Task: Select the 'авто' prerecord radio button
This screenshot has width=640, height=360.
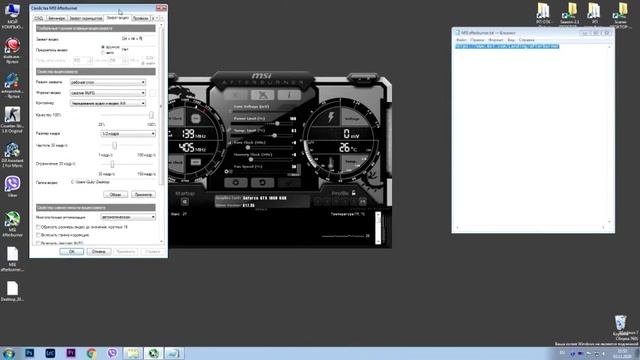Action: [103, 53]
